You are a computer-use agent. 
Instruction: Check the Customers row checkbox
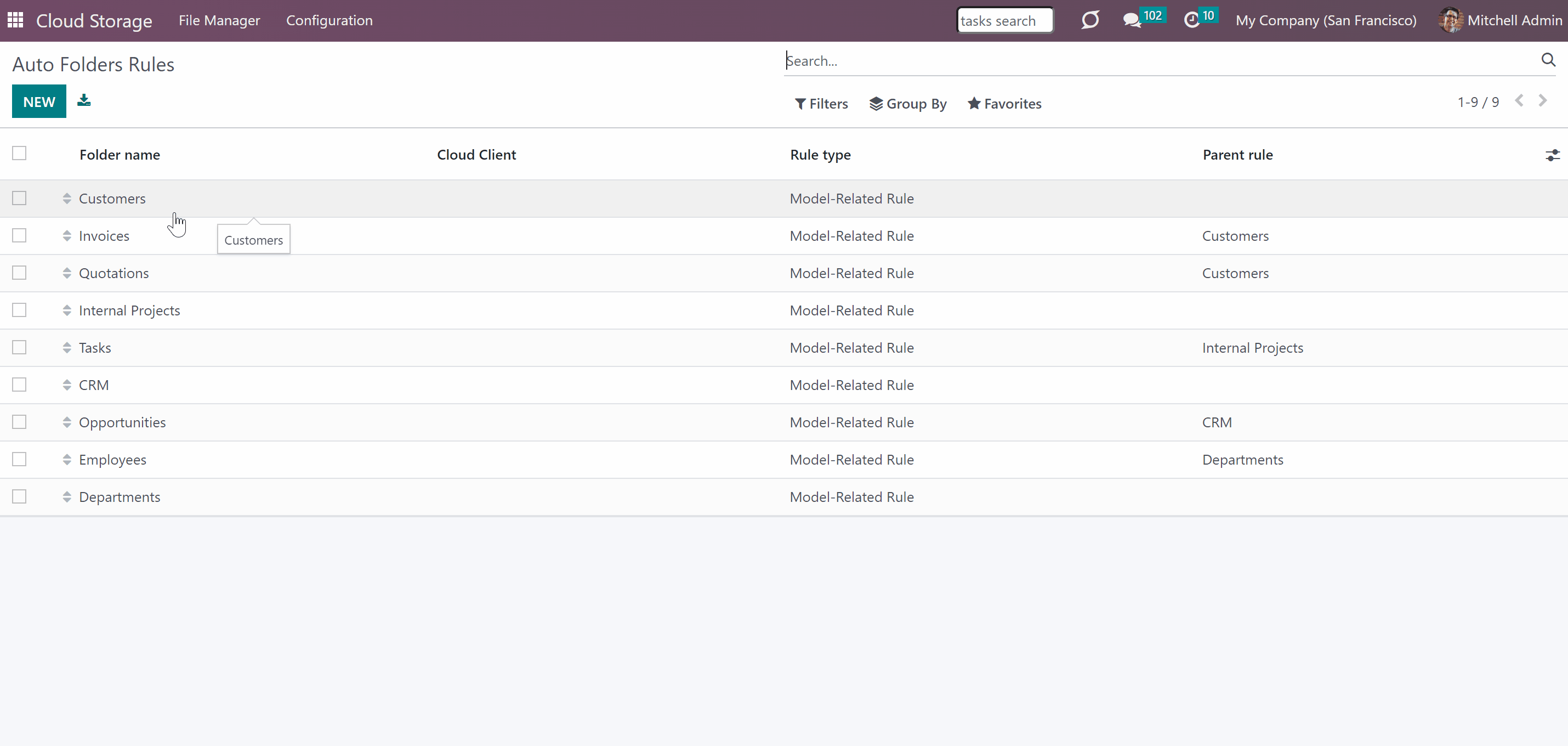(20, 198)
